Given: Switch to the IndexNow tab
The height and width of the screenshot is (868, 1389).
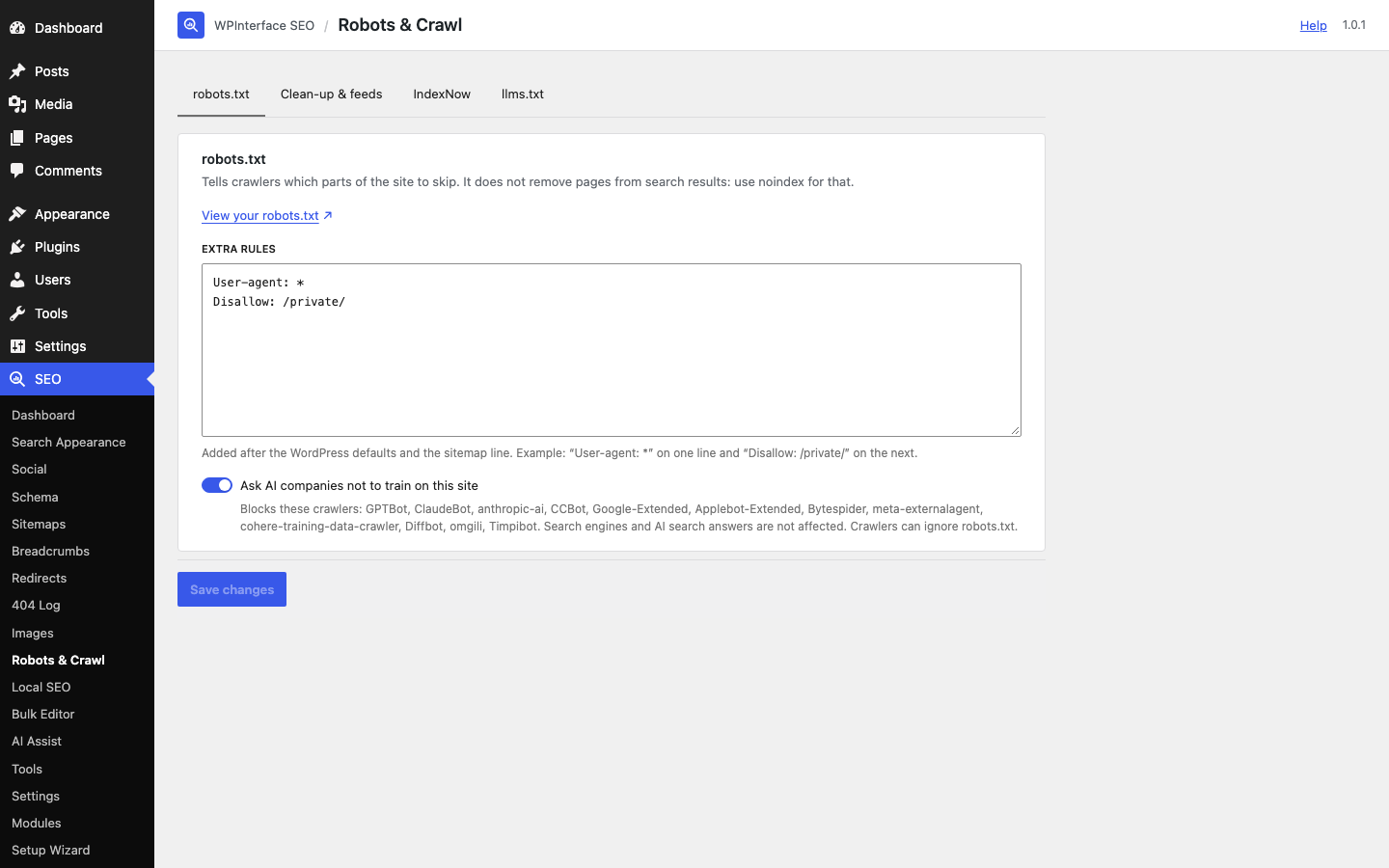Looking at the screenshot, I should 442,94.
